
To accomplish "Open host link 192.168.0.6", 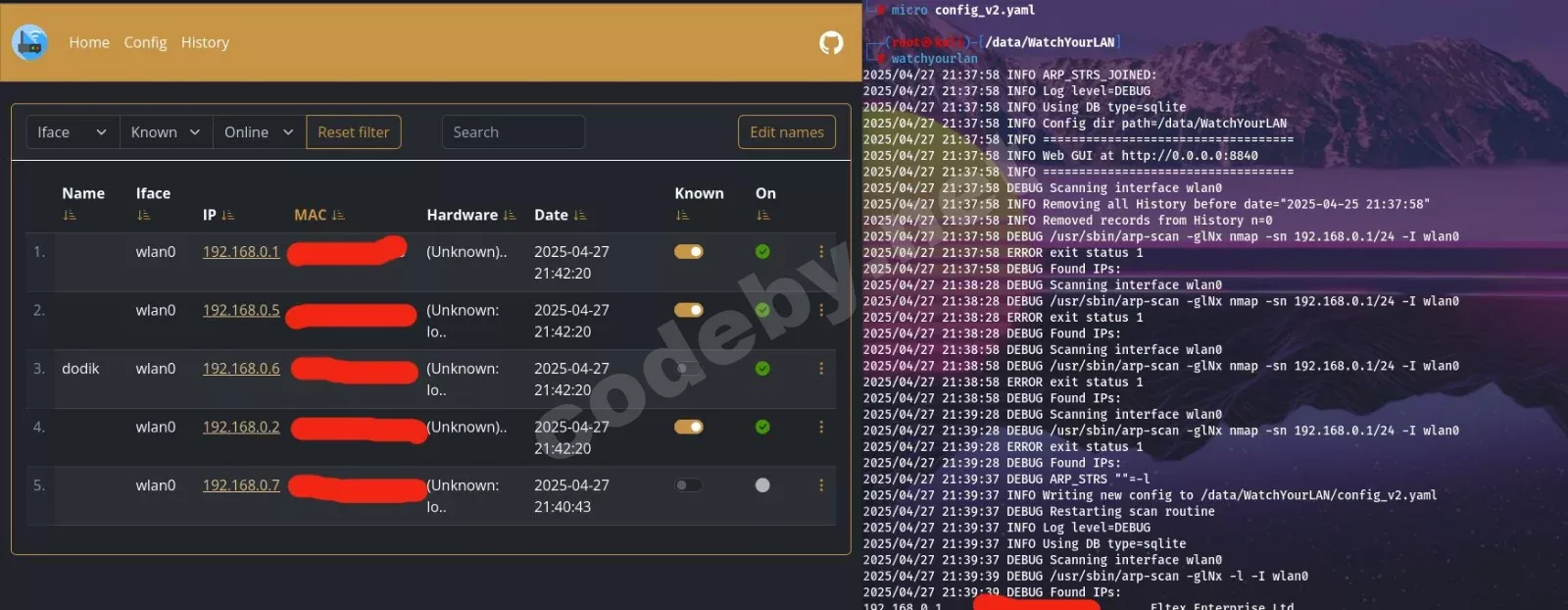I will tap(241, 369).
